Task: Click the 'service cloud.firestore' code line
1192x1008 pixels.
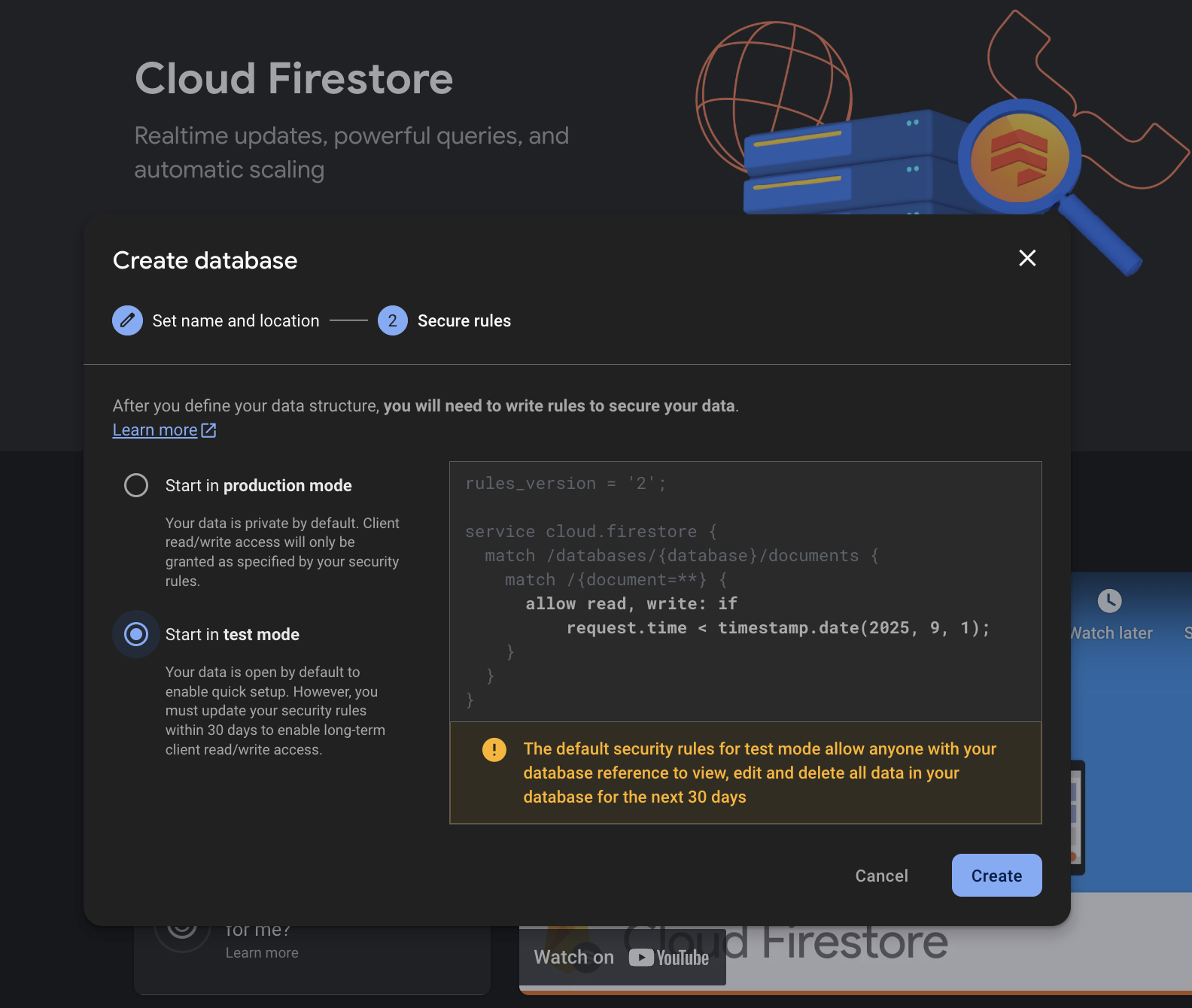Action: 591,532
